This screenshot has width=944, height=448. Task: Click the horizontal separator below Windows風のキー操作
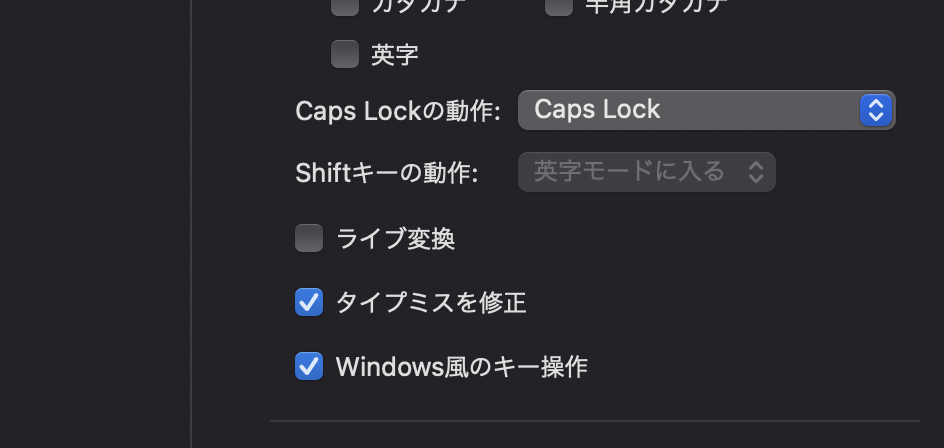click(x=594, y=421)
